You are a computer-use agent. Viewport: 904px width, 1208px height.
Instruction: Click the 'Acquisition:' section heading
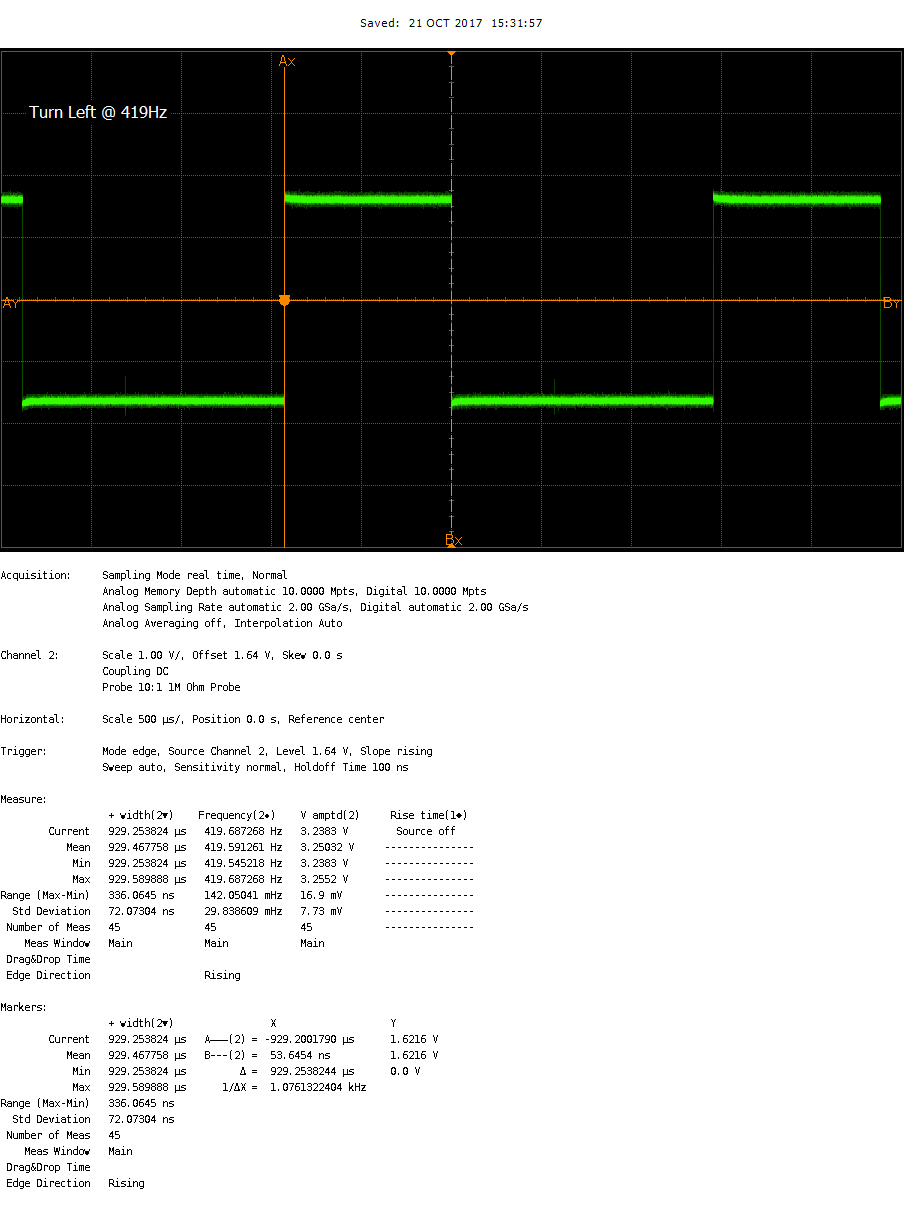tap(36, 575)
